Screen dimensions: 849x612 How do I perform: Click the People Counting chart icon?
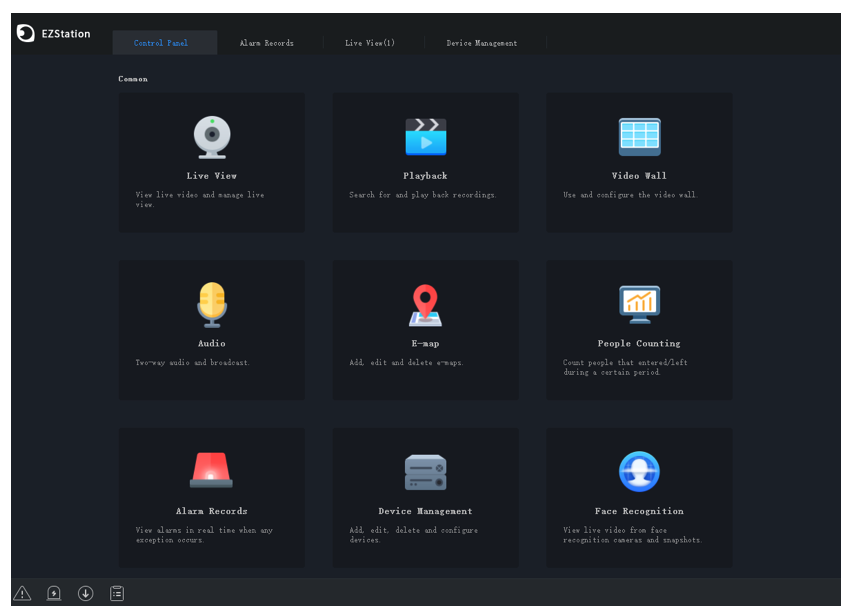coord(639,304)
